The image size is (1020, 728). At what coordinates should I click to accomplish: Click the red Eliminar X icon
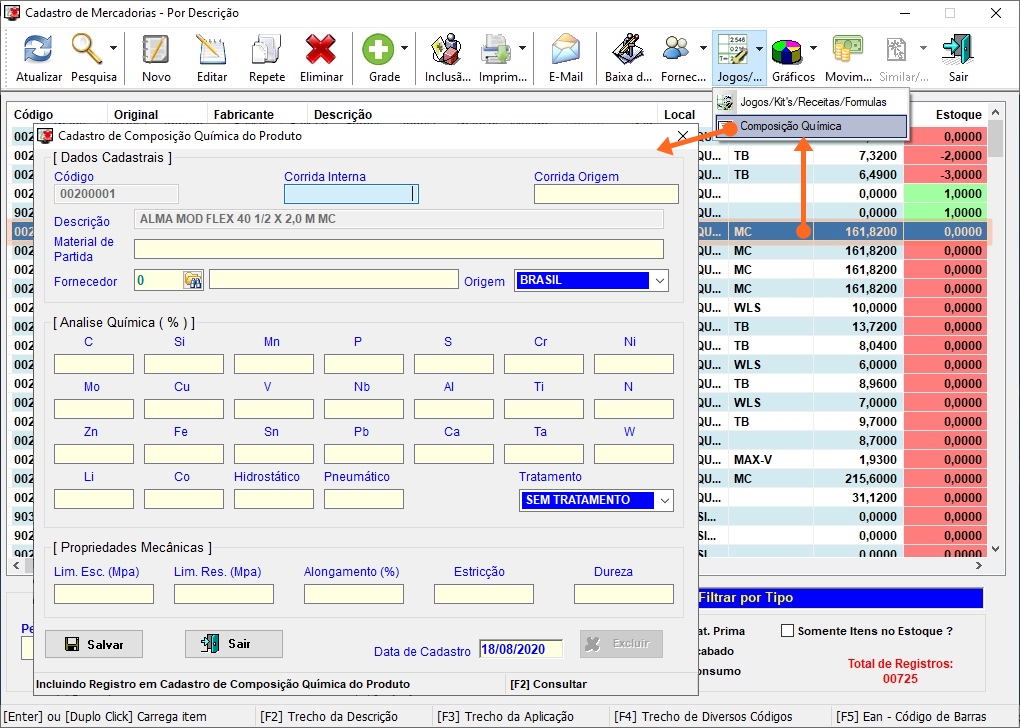[321, 50]
